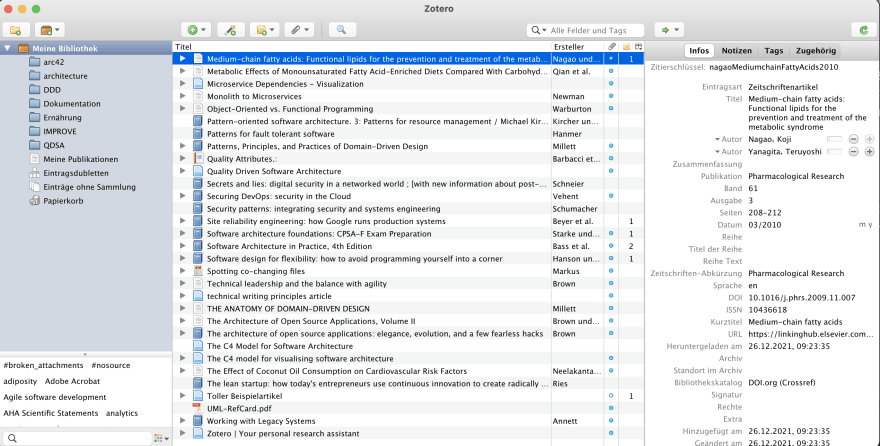Add author after Yanagita plus button
Screen dimensions: 880x446
point(869,151)
